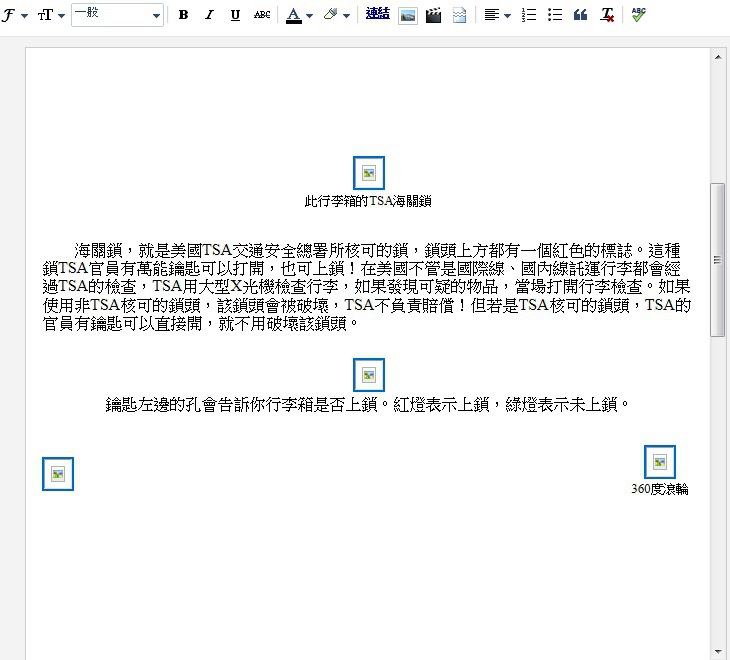The width and height of the screenshot is (730, 660).
Task: Toggle underline formatting
Action: 236,15
